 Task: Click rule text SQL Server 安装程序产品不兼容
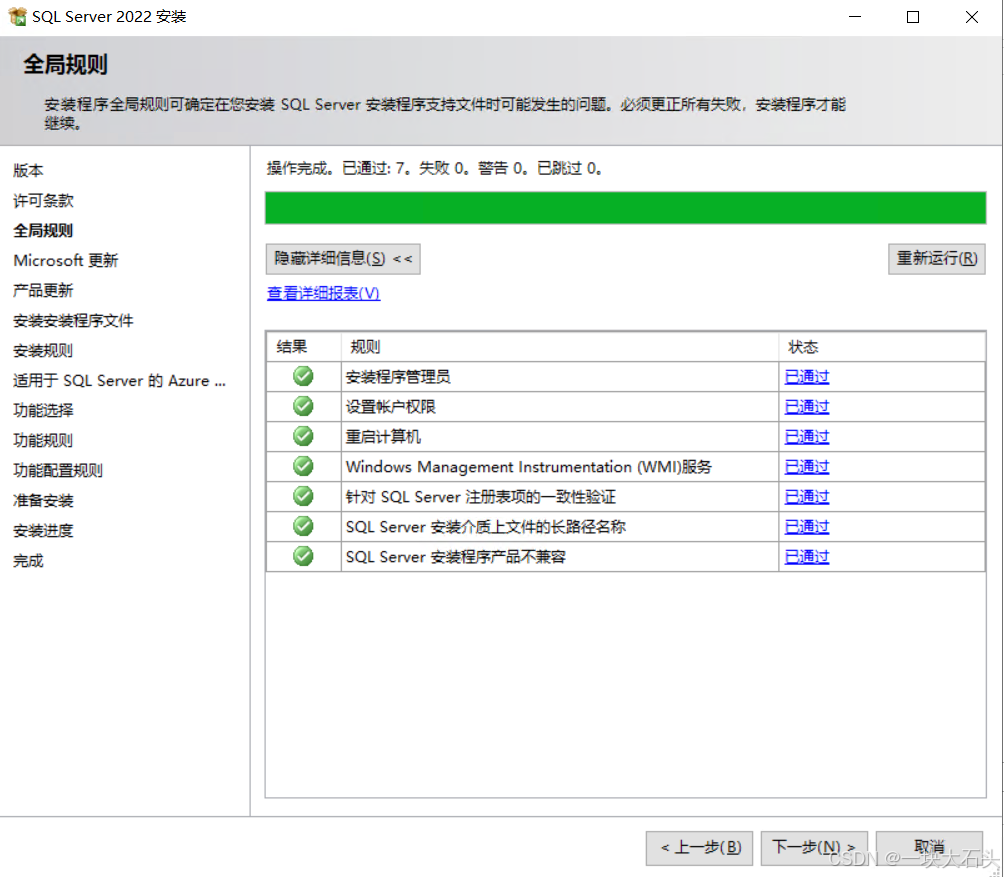pyautogui.click(x=456, y=557)
